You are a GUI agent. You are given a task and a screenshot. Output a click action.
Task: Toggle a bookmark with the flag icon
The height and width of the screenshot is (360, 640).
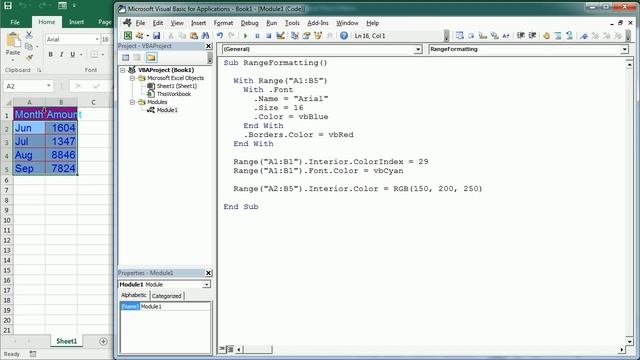pos(584,36)
